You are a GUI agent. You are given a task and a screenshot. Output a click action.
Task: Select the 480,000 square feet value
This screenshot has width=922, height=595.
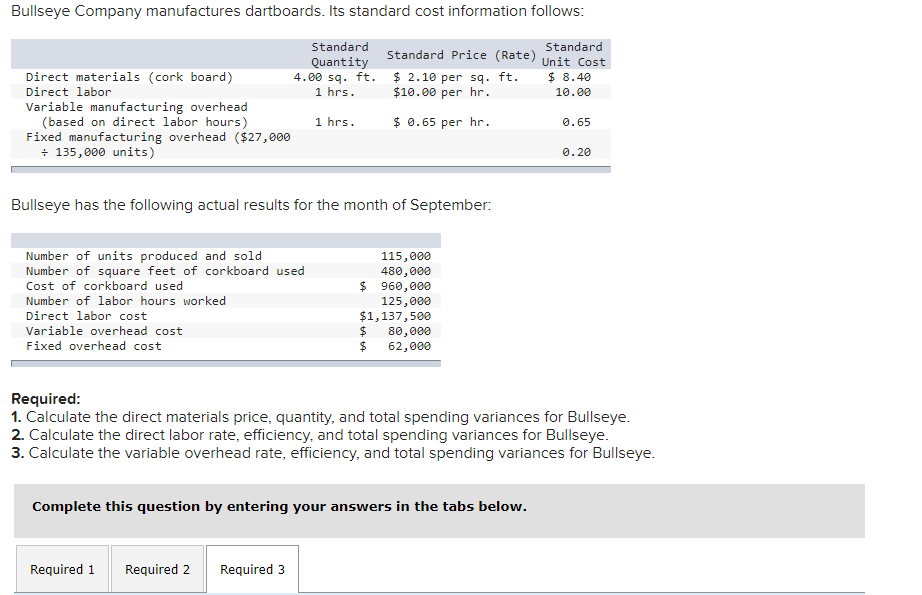406,271
